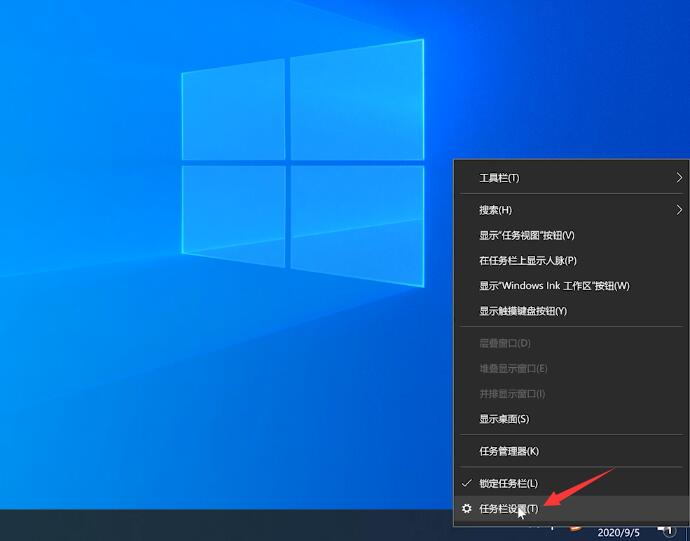Expand the chevron arrow beside 工具栏(T)
690x541 pixels.
point(679,178)
